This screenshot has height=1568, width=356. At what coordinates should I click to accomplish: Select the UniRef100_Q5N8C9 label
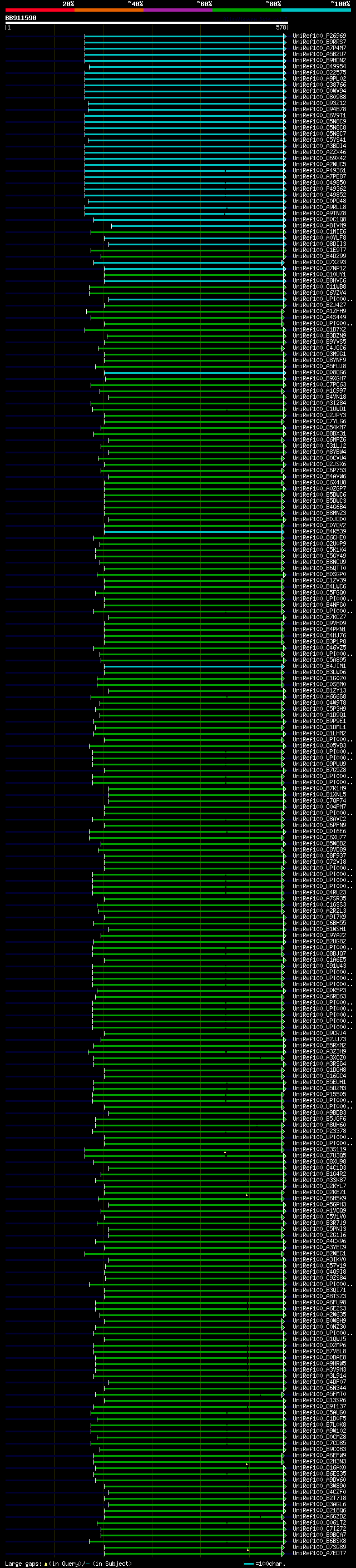319,121
